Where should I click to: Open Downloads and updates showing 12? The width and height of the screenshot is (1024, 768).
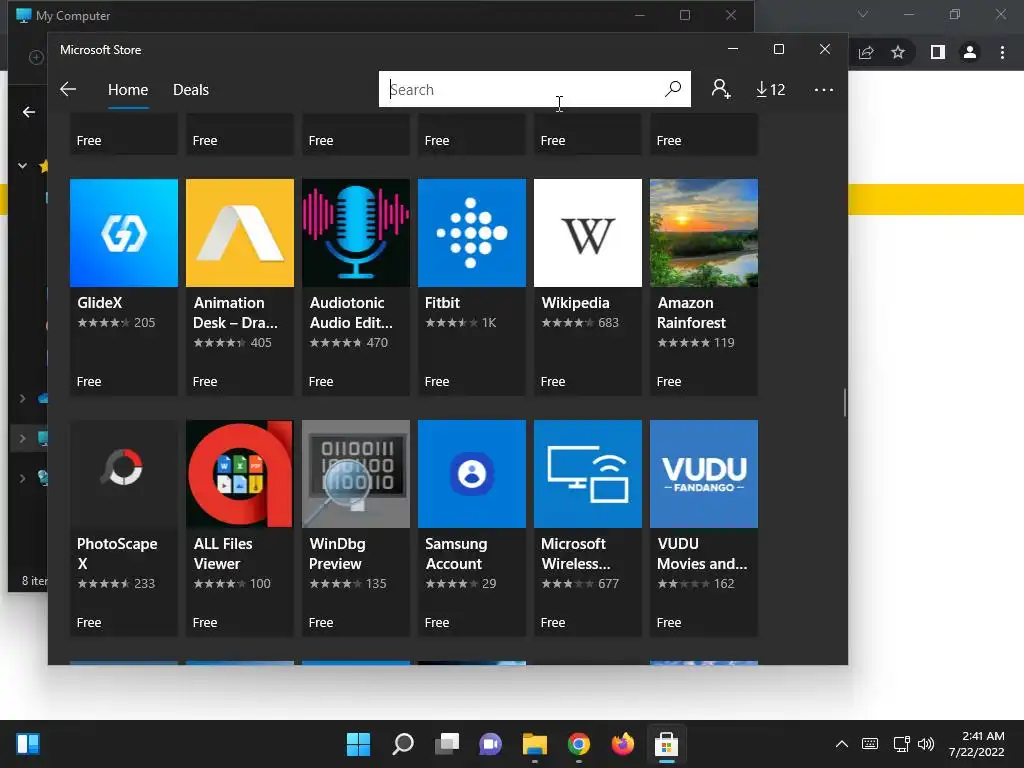coord(770,89)
